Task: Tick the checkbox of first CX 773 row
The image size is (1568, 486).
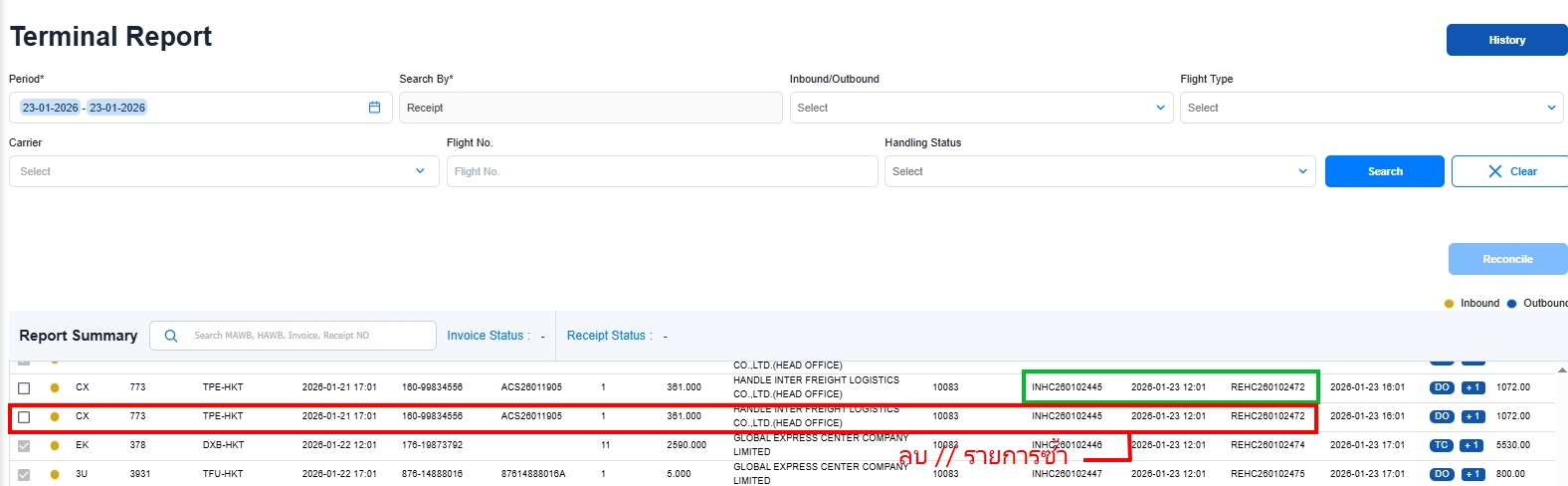Action: point(24,387)
